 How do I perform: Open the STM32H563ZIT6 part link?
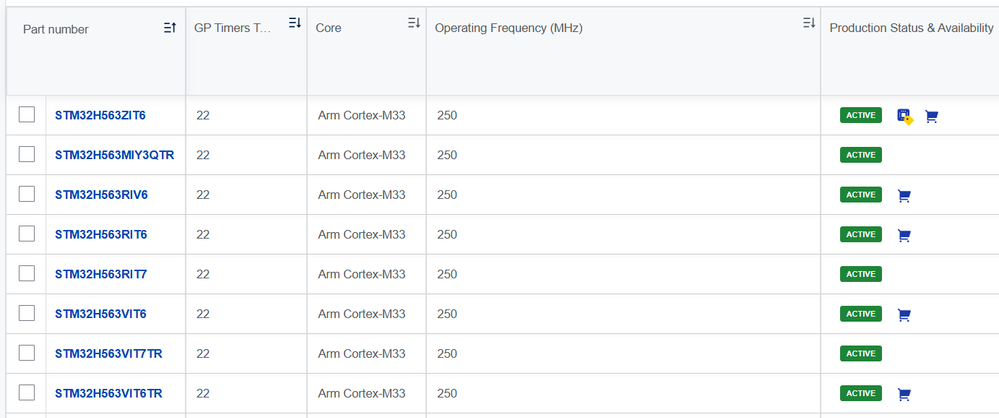[100, 115]
